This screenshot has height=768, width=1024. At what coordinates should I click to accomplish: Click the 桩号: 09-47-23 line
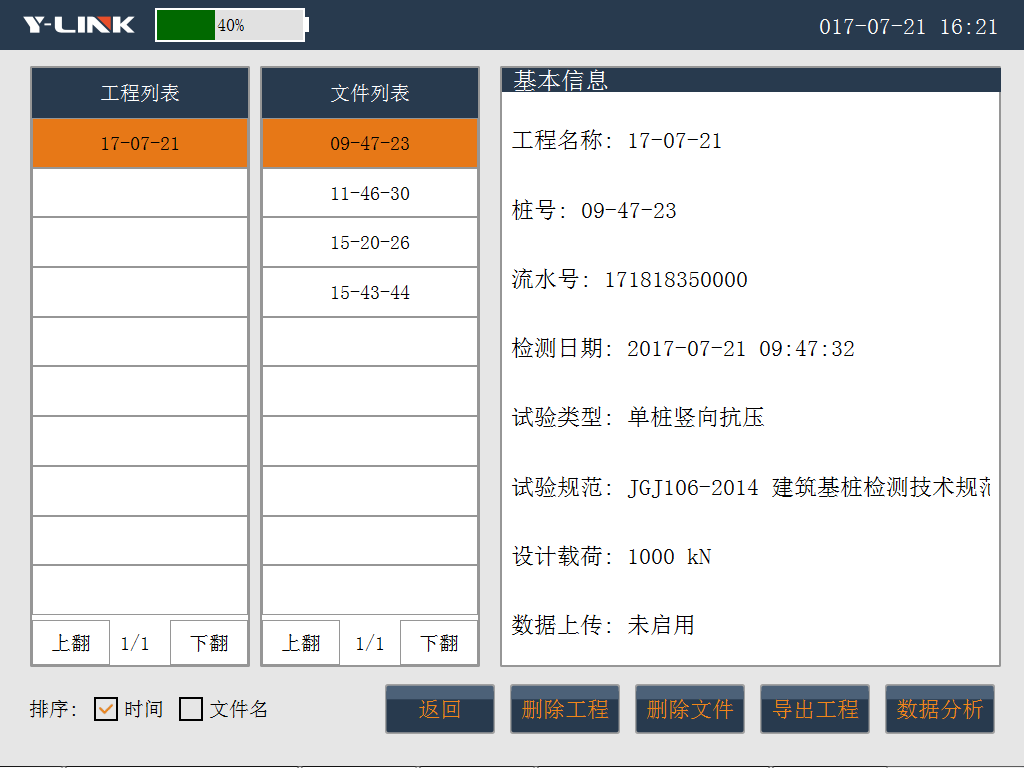[594, 210]
